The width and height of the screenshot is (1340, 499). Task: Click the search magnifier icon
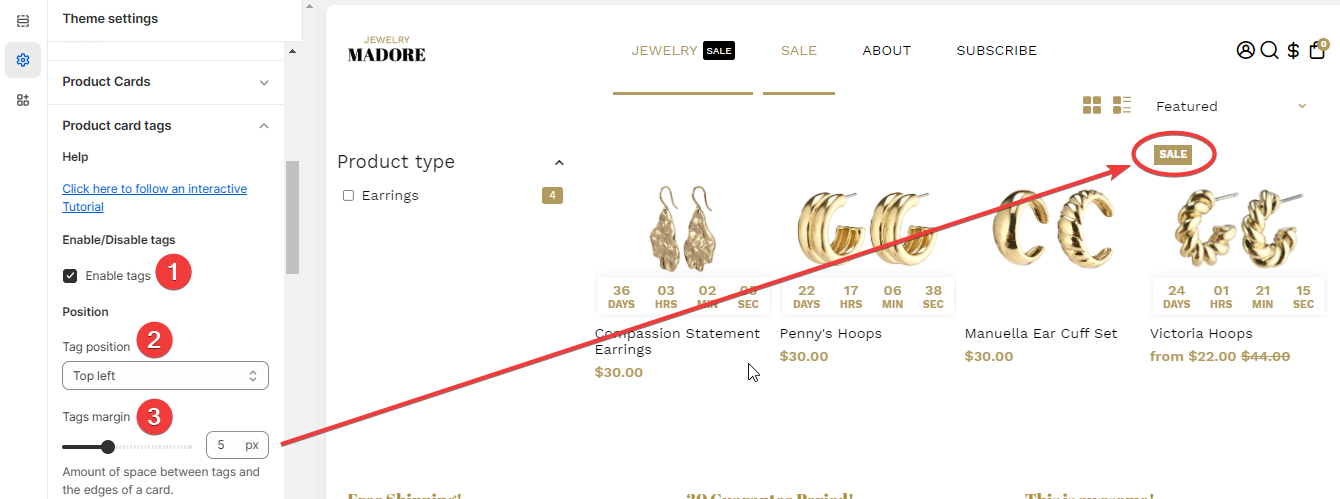(x=1269, y=50)
